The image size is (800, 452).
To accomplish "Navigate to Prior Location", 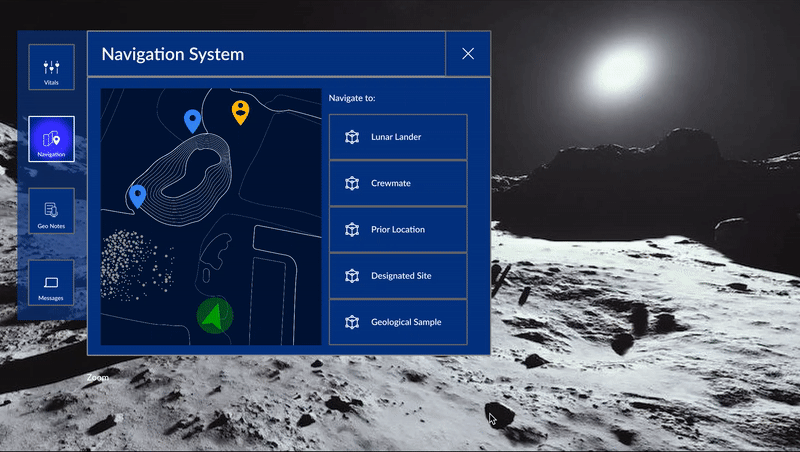I will pos(398,230).
